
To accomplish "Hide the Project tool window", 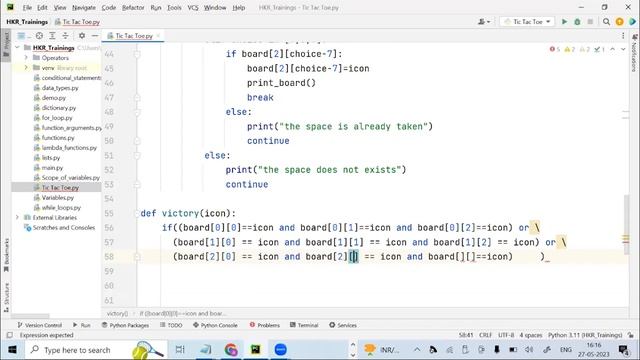I will [x=95, y=36].
